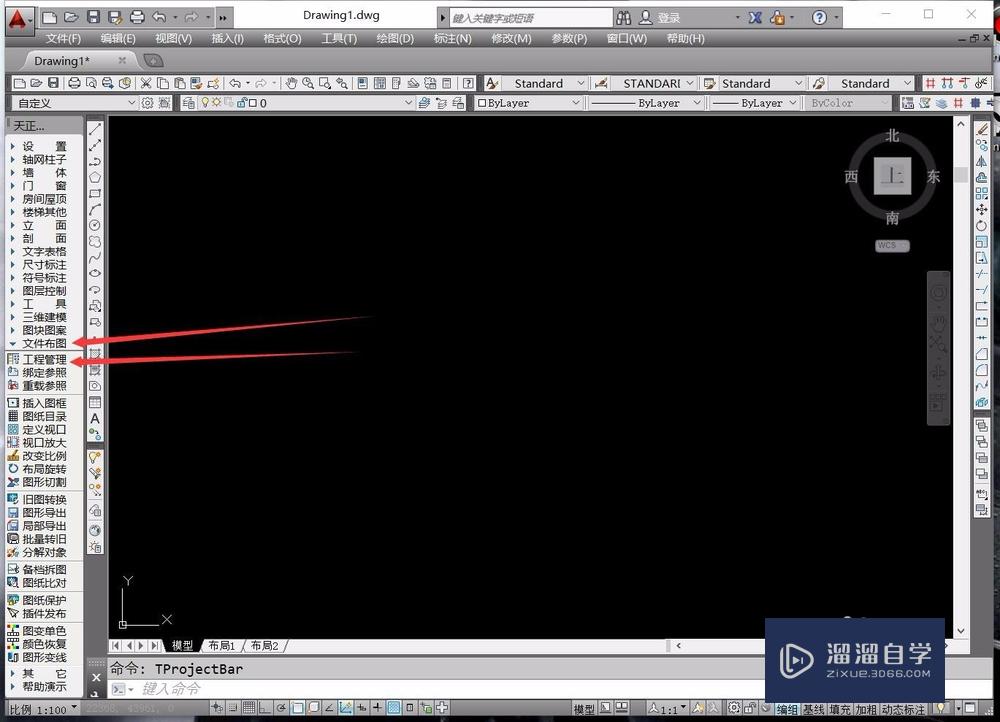
Task: Click the vertical scrollbar down arrow
Action: pyautogui.click(x=960, y=631)
